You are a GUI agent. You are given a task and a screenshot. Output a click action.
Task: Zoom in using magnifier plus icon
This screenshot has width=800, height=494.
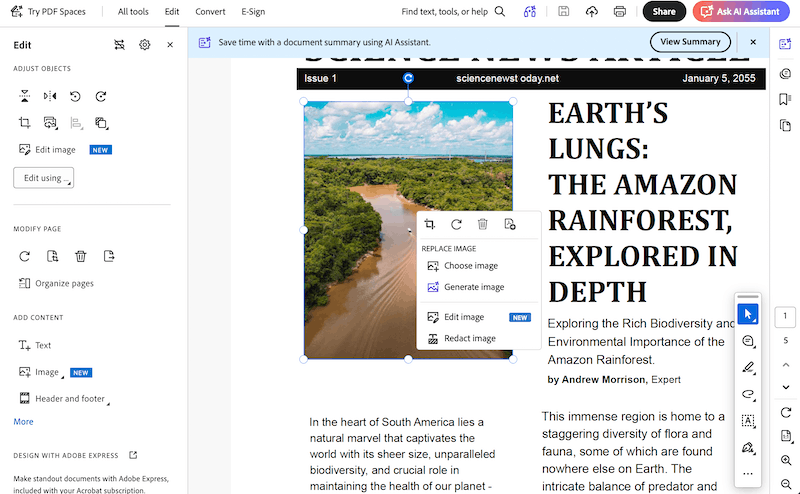[x=786, y=460]
